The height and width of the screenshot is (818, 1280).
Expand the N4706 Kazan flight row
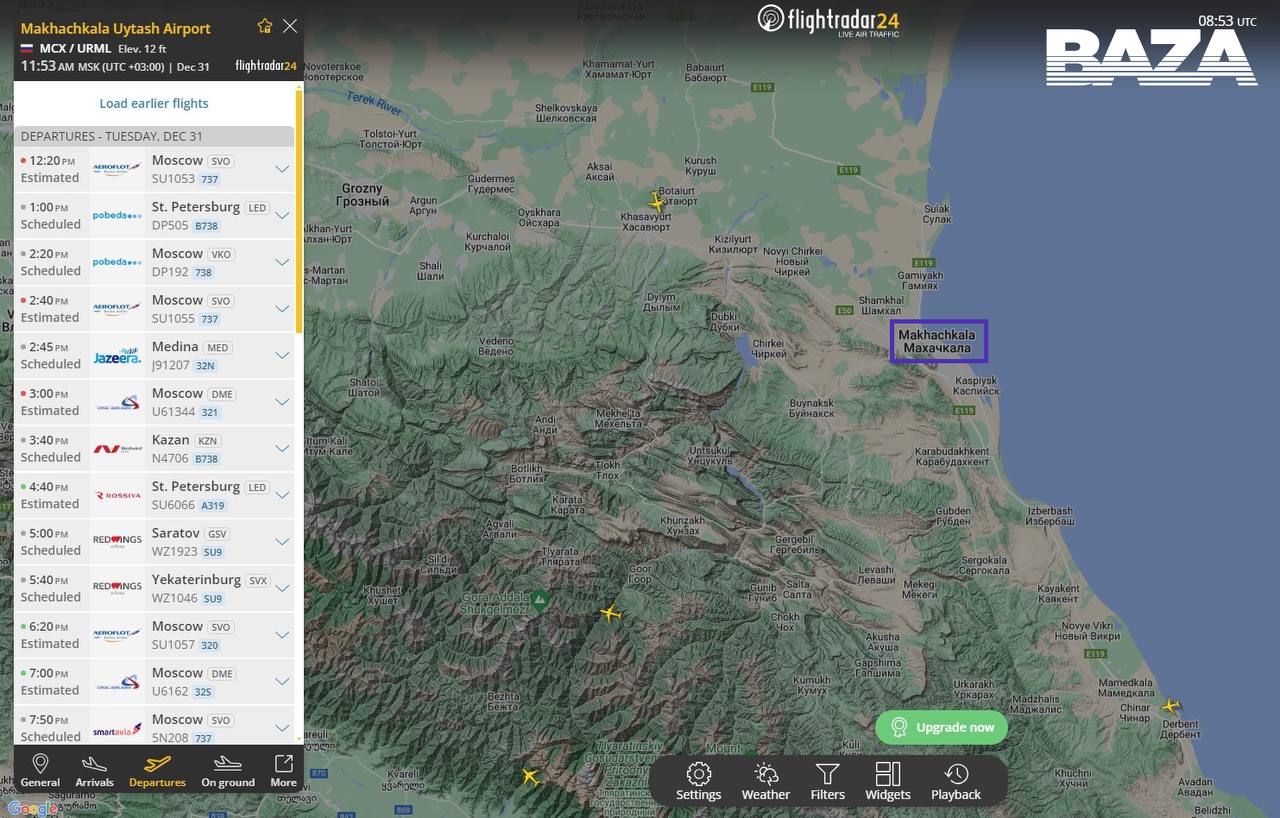click(x=282, y=448)
